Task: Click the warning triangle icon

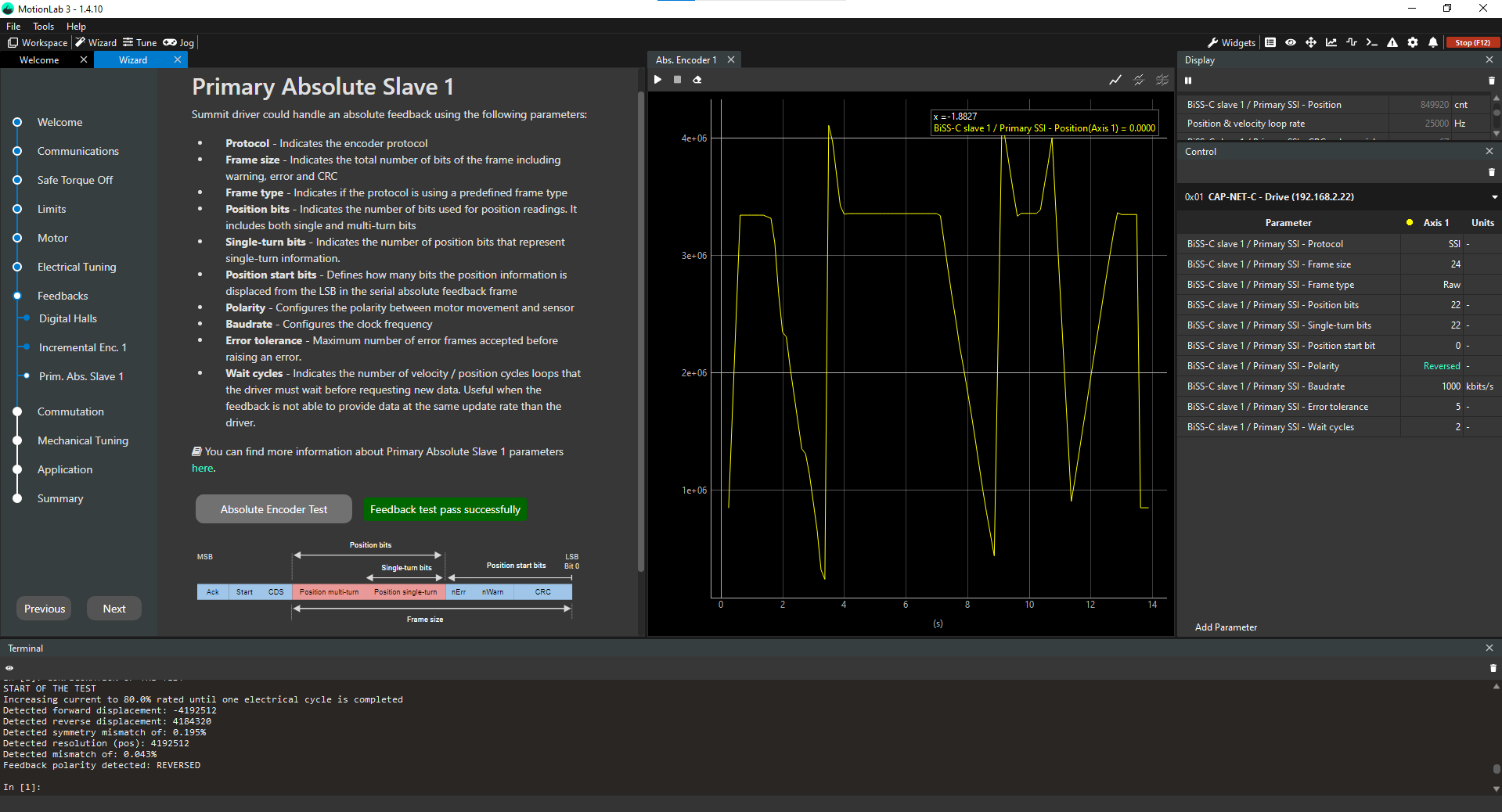Action: 1392,43
